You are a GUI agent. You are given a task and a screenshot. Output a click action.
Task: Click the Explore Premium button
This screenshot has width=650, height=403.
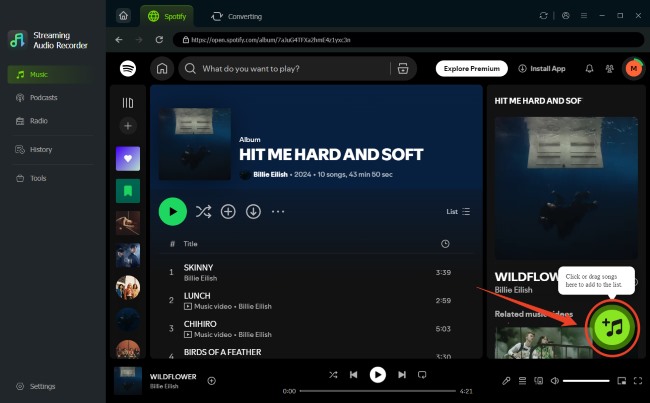click(471, 68)
